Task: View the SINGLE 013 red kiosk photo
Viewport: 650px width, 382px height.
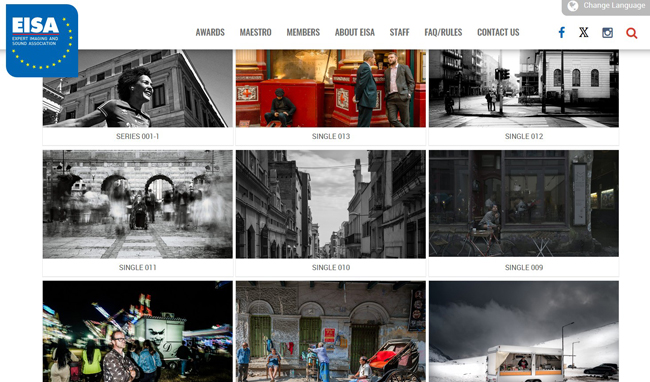Action: (x=331, y=88)
